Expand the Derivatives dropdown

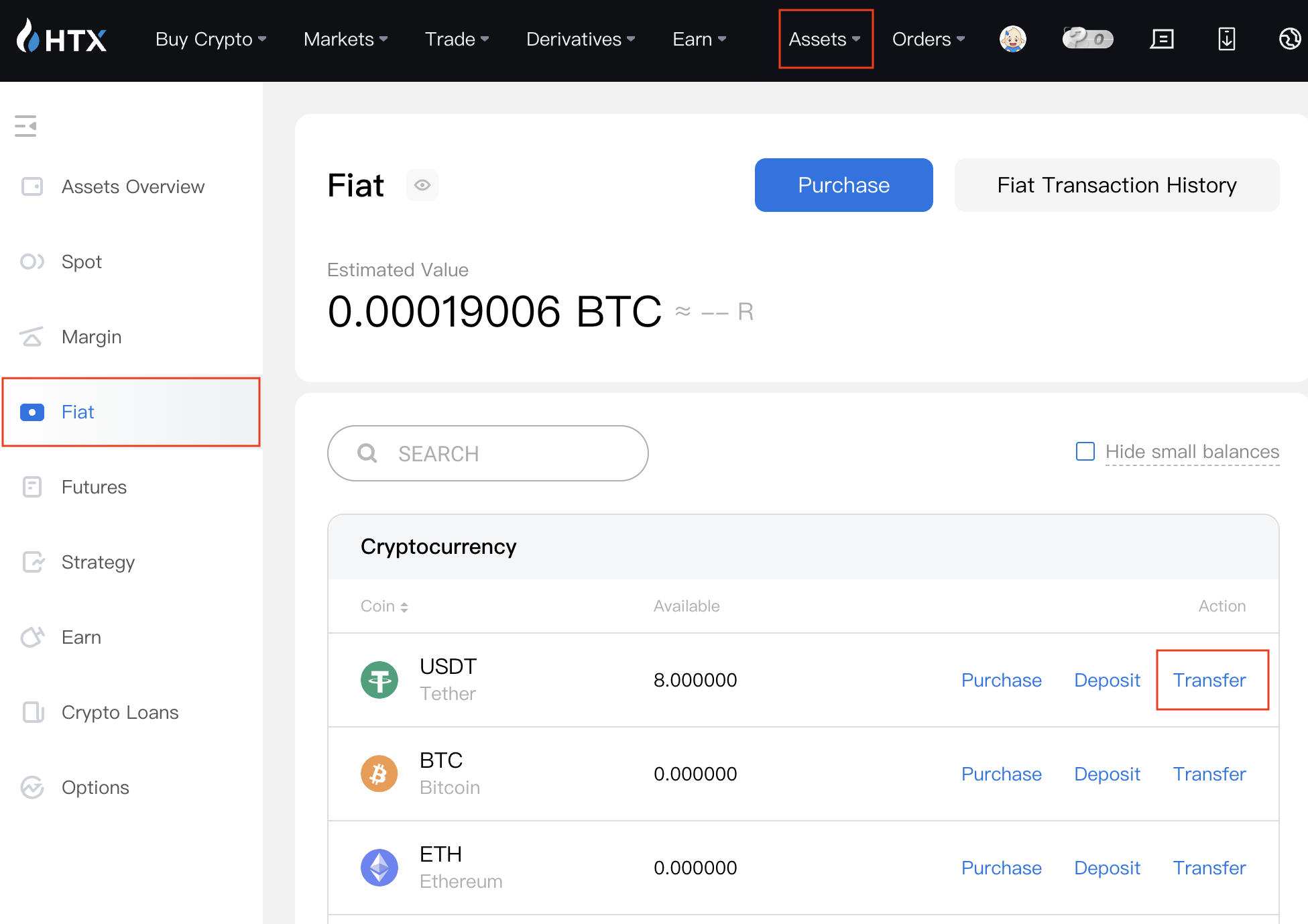(581, 39)
